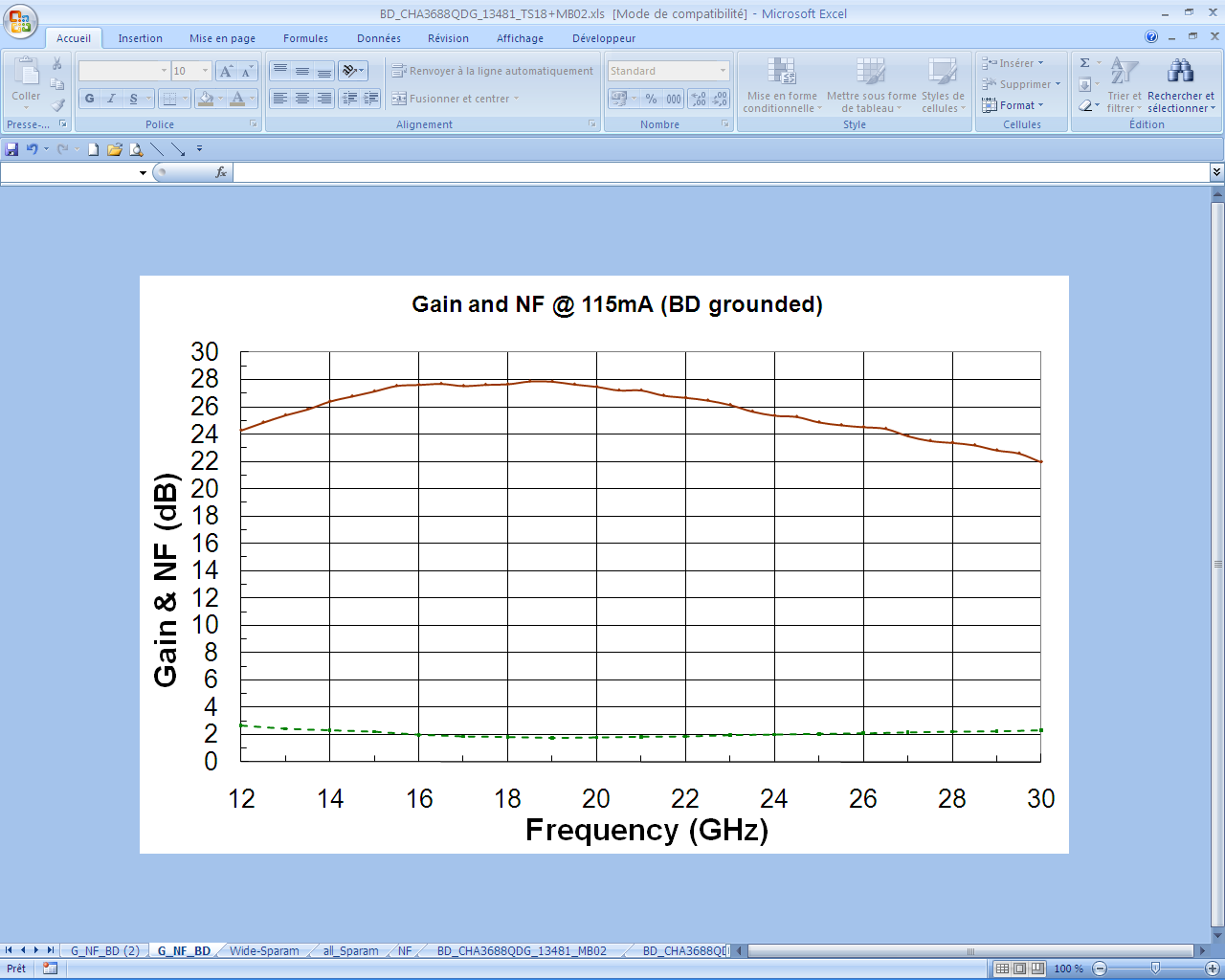Click the Help question mark icon

point(1151,37)
